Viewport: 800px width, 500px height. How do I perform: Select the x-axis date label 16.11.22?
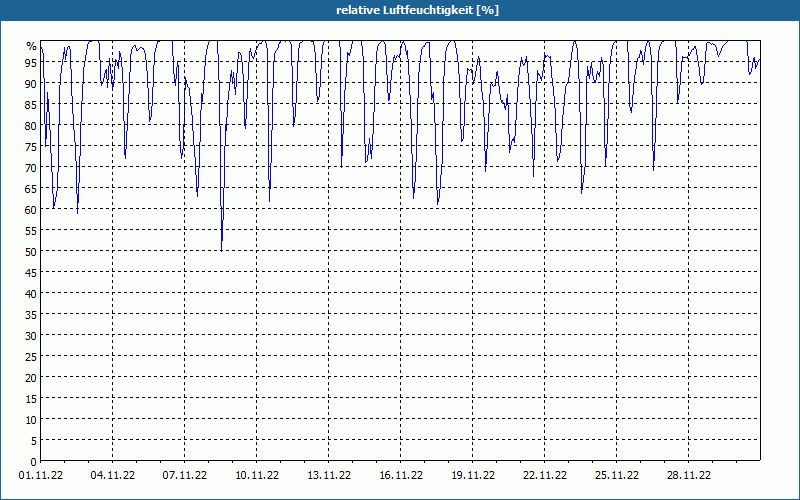pos(401,476)
